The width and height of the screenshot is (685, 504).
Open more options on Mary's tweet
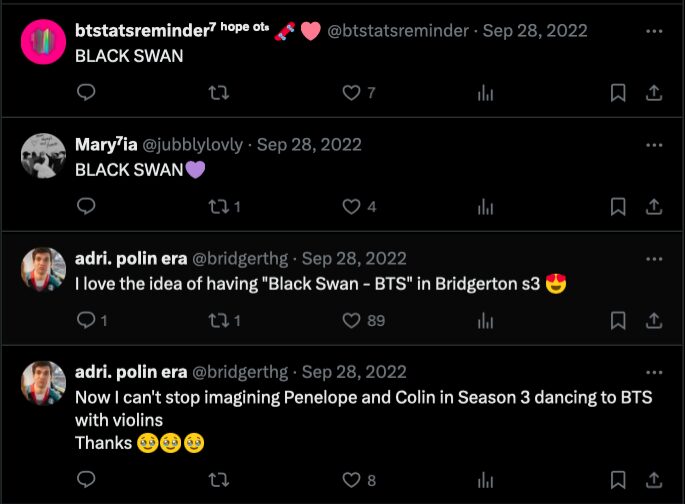pos(654,145)
